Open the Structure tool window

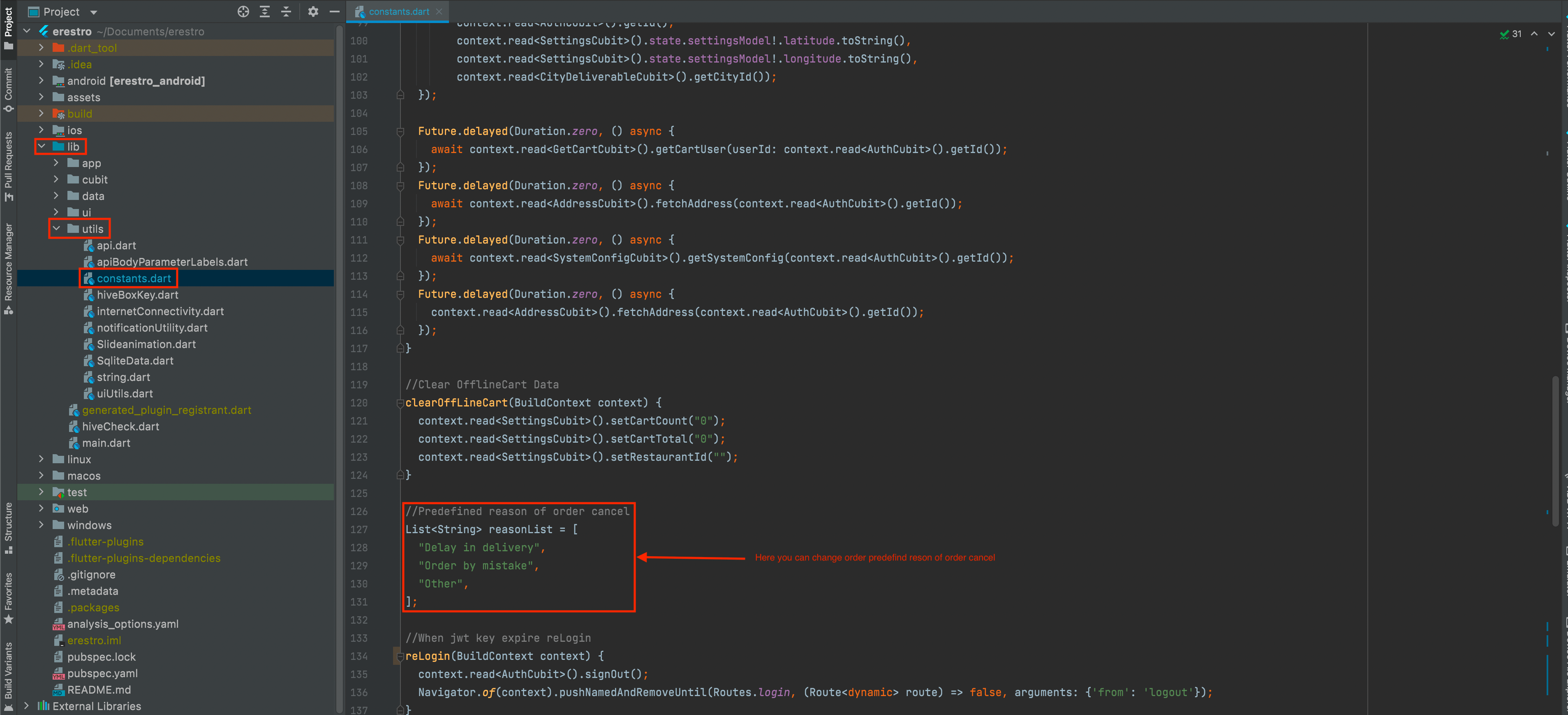(8, 528)
